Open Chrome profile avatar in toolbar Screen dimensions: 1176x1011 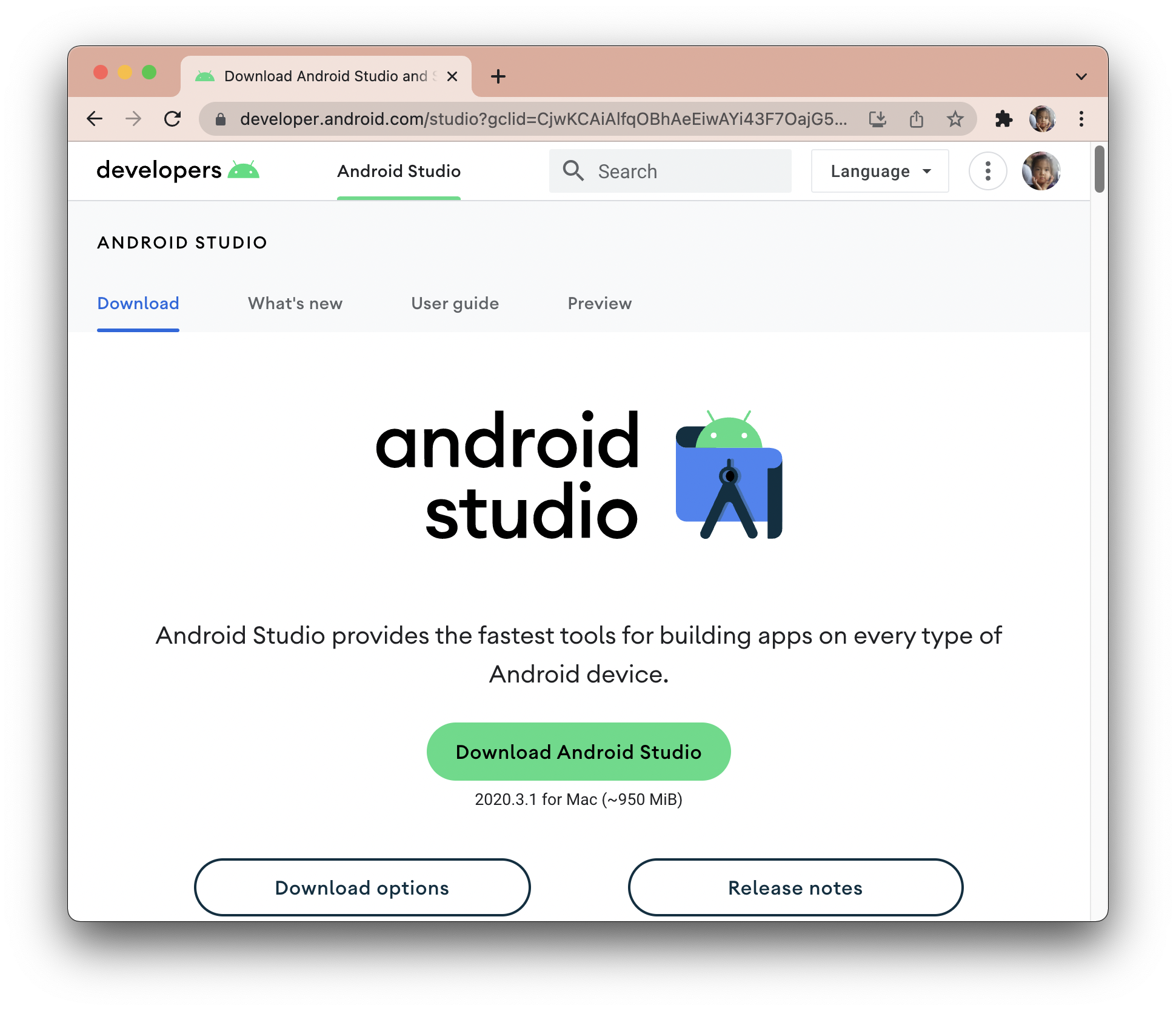1042,119
